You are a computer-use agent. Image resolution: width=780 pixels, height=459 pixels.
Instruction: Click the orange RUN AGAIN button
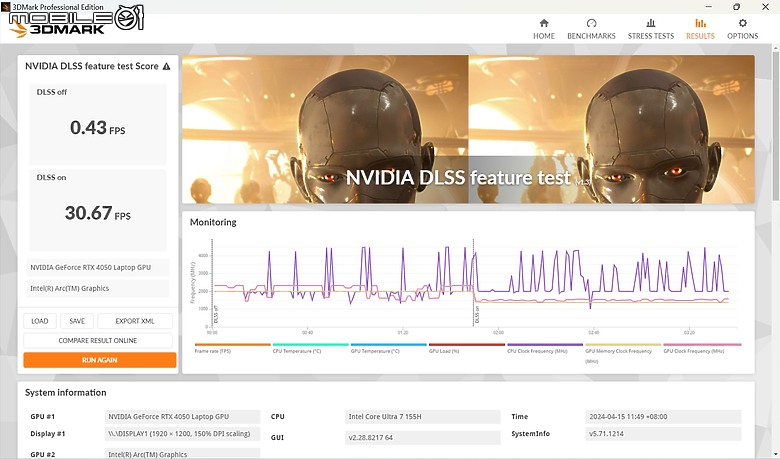click(x=99, y=360)
